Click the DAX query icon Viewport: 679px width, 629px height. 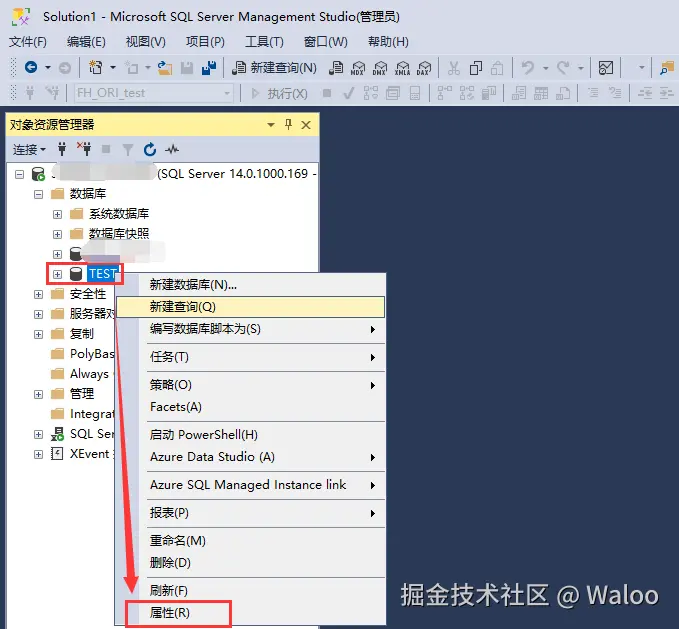point(424,68)
